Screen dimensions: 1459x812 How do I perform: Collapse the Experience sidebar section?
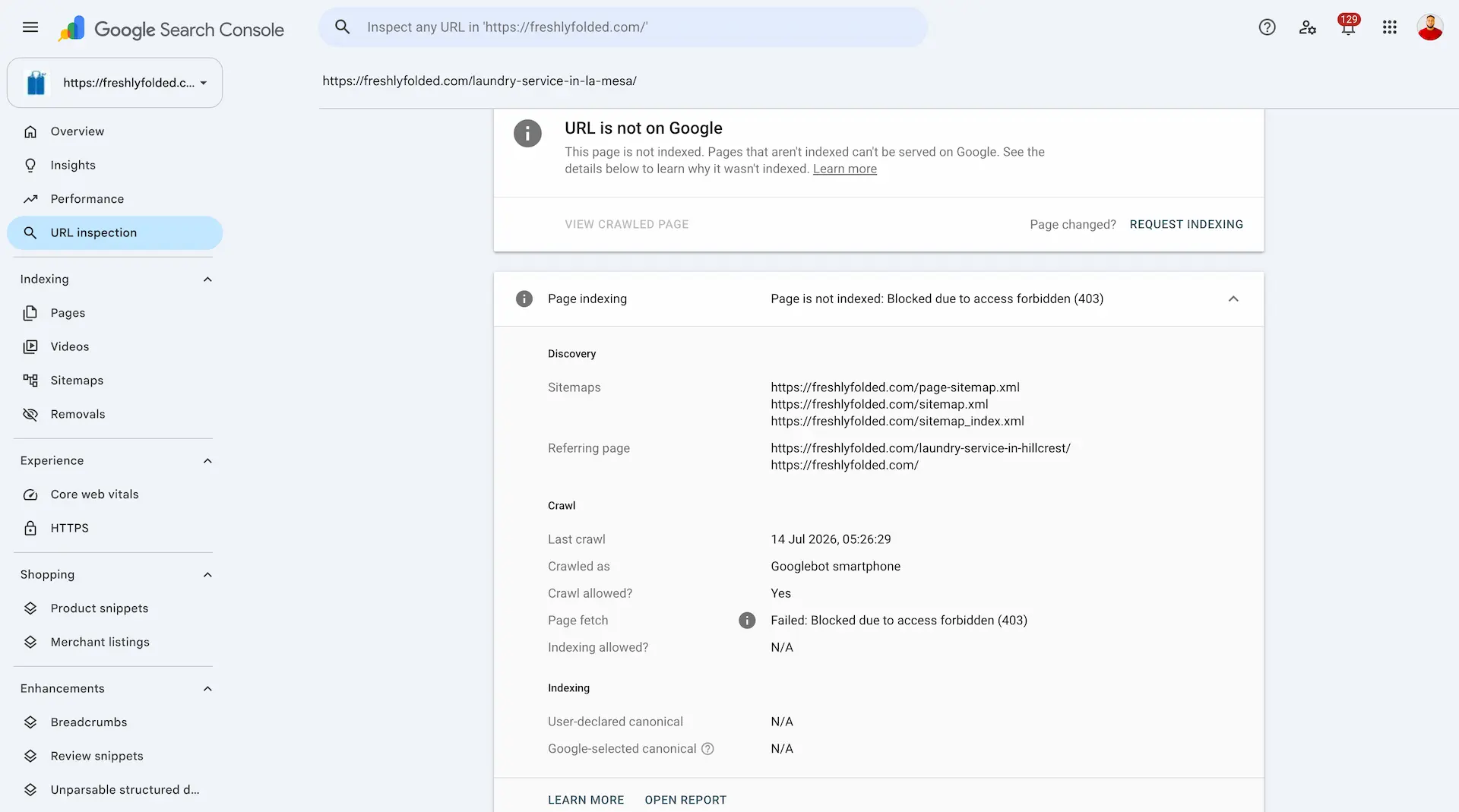click(207, 461)
